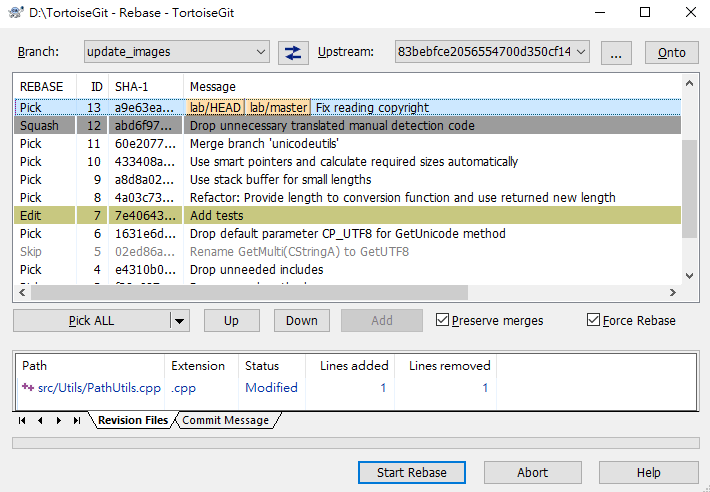
Task: Select commit 'Refactor: Provide length to conversion function'
Action: 348,197
